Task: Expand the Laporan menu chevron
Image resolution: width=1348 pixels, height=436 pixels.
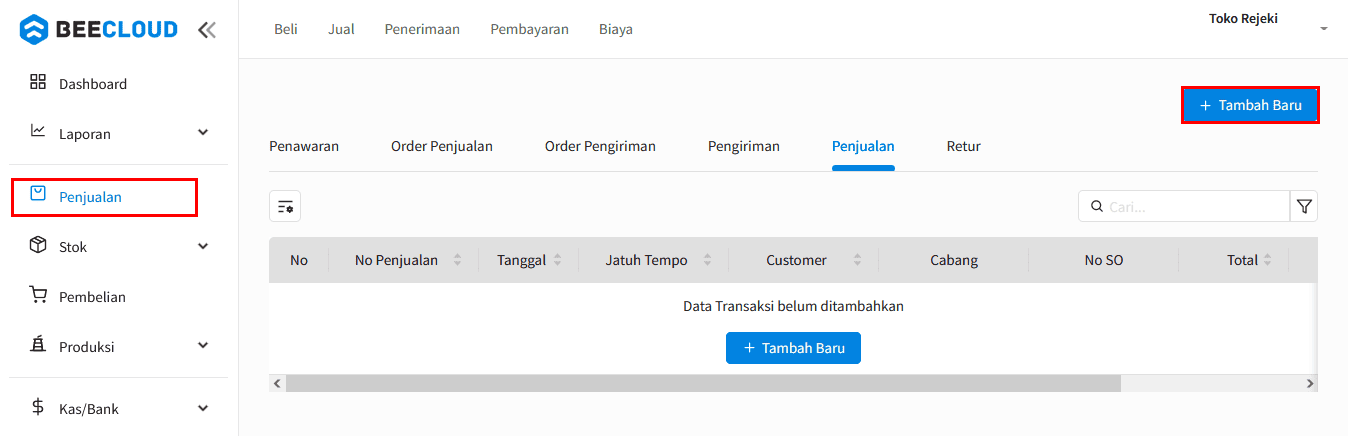Action: pos(203,132)
